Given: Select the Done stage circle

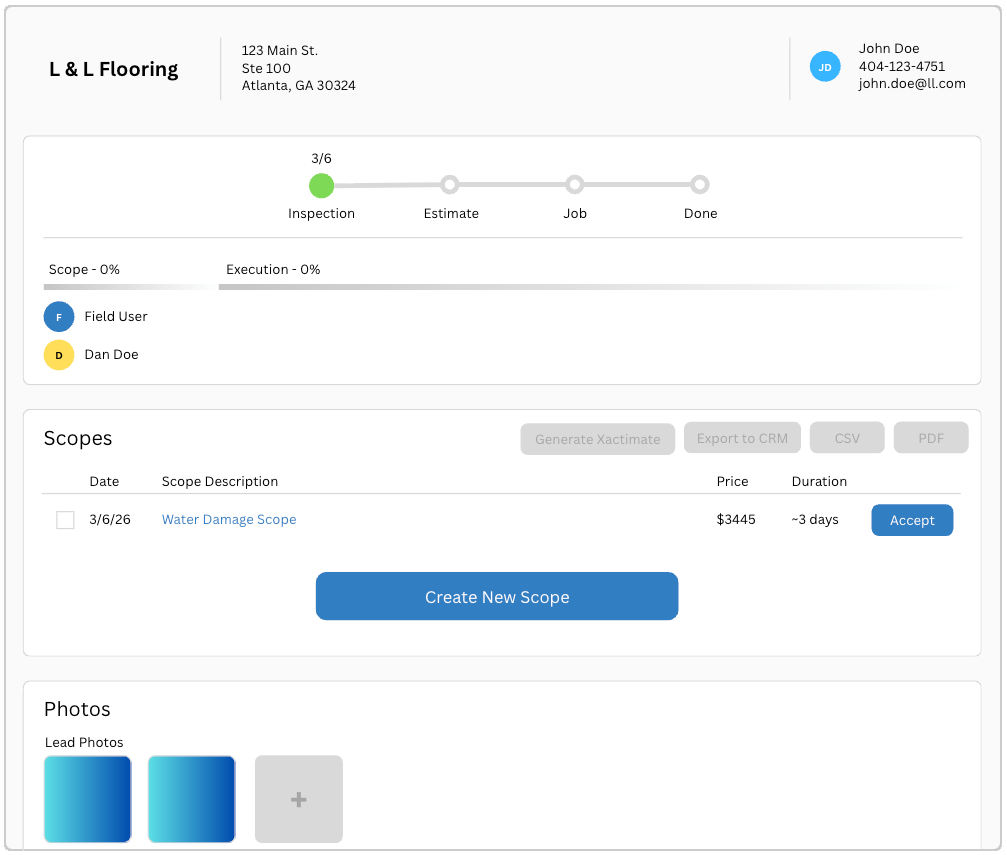Looking at the screenshot, I should (700, 185).
